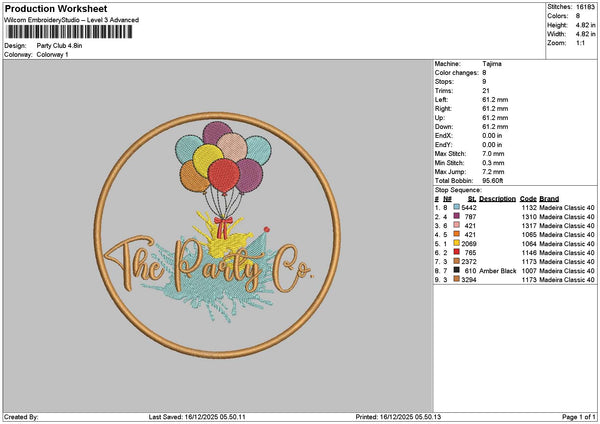Click the yellow swatch for code 1064
The height and width of the screenshot is (424, 600).
point(457,243)
